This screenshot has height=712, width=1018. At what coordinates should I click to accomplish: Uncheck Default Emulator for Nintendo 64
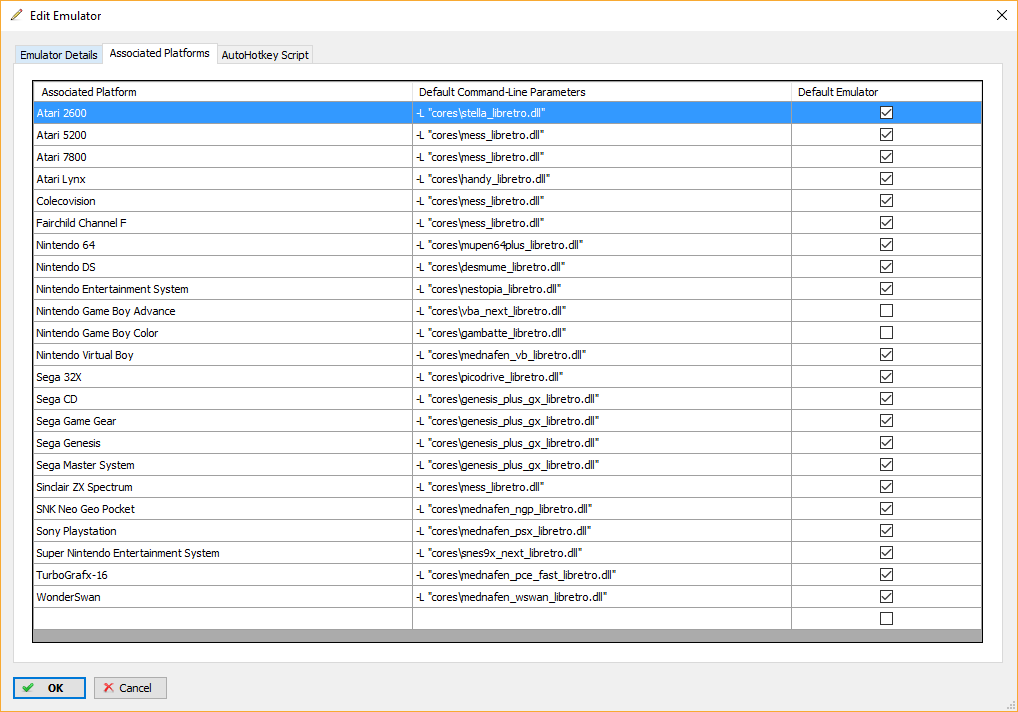886,245
